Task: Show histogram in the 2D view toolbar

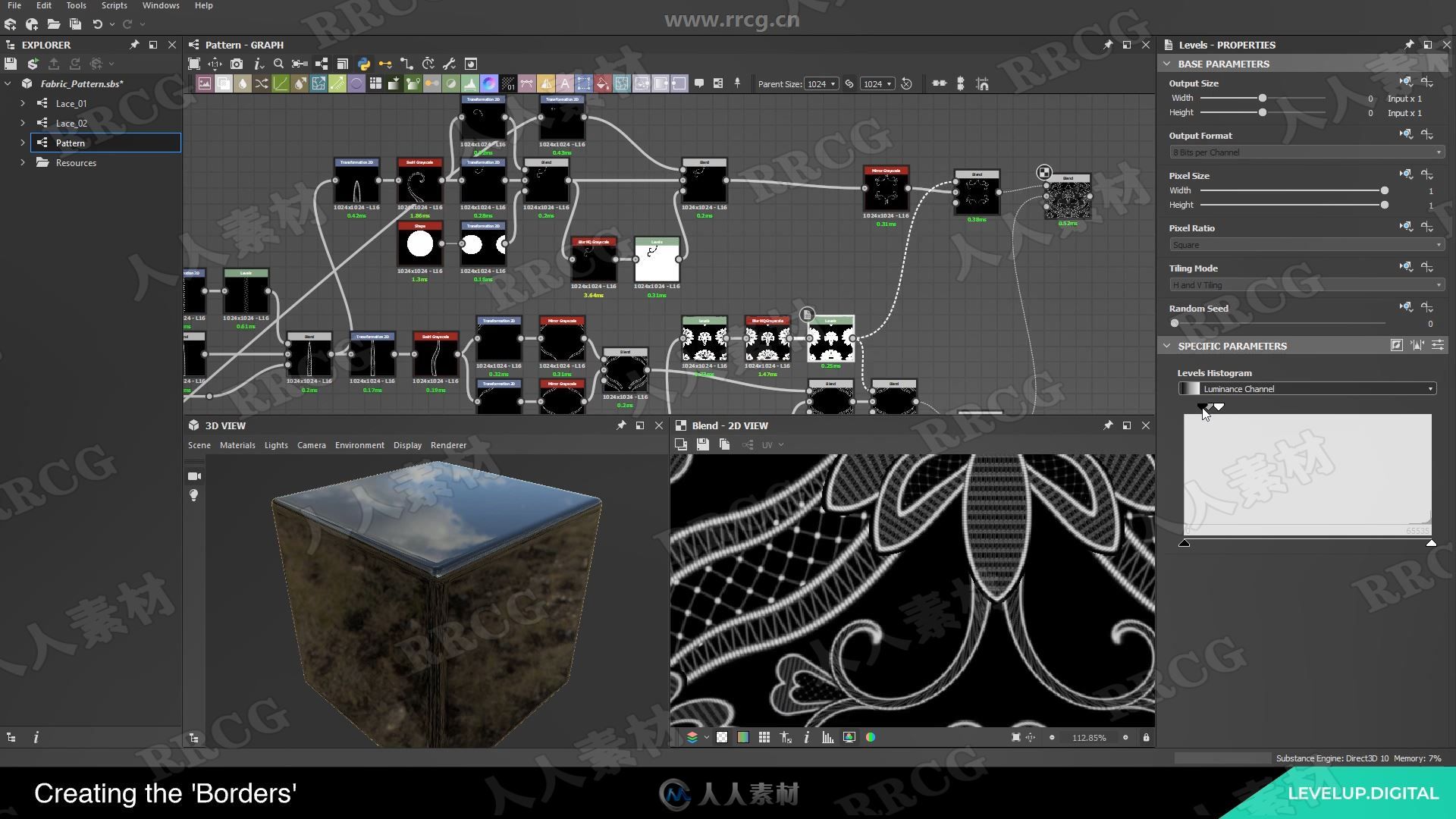Action: tap(827, 737)
